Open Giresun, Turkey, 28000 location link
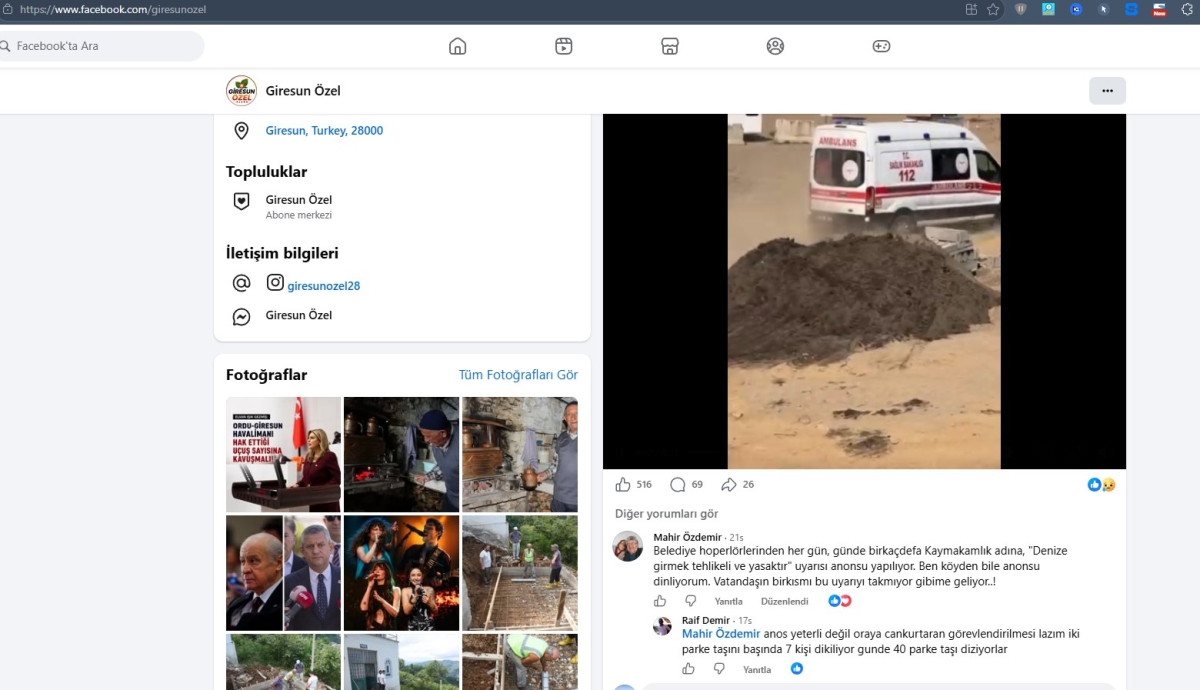Viewport: 1200px width, 690px height. pyautogui.click(x=324, y=131)
